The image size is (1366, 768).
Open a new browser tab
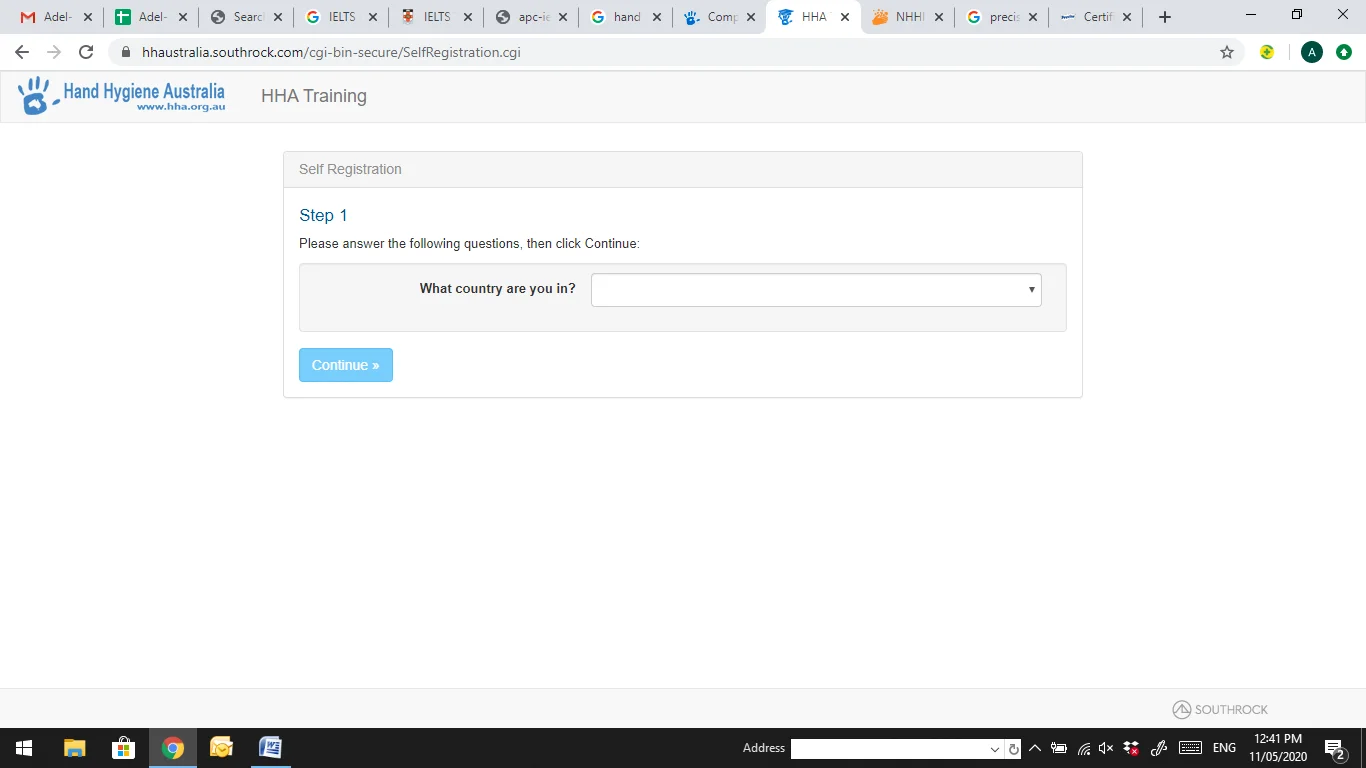(x=1164, y=17)
